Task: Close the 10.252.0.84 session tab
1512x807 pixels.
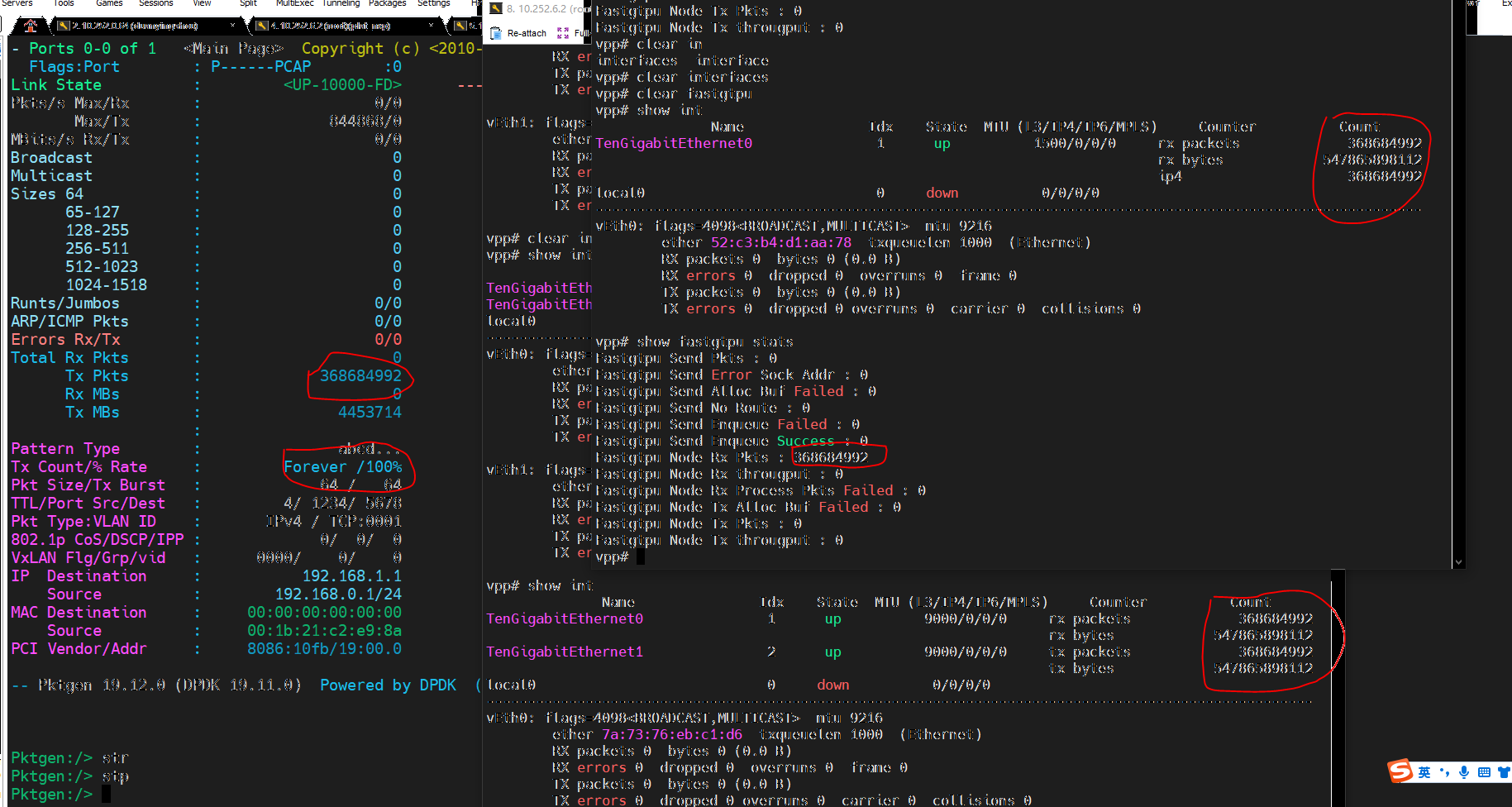Action: [232, 26]
